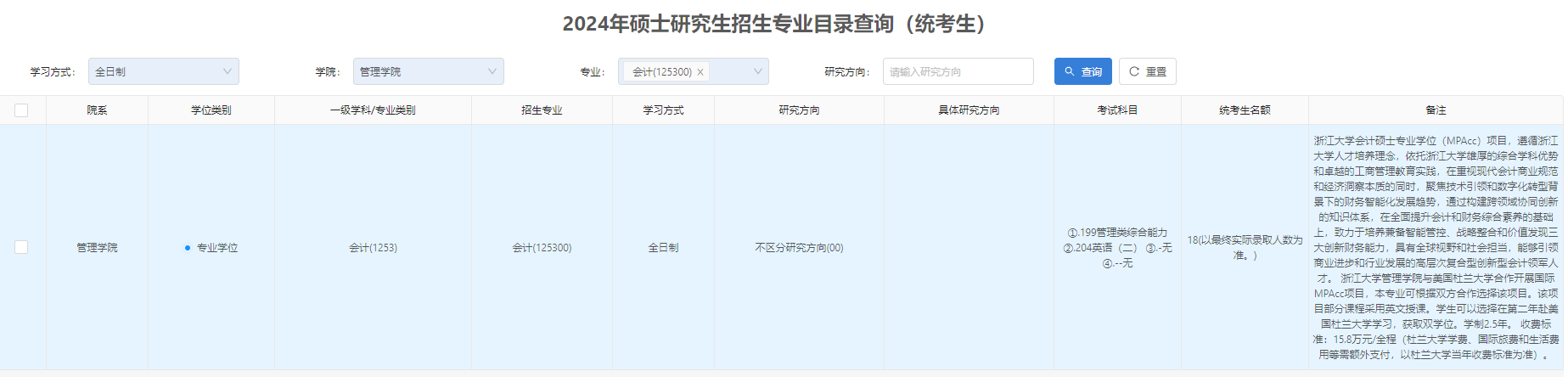Select the 不区分研究方向(00) table cell

pos(799,248)
